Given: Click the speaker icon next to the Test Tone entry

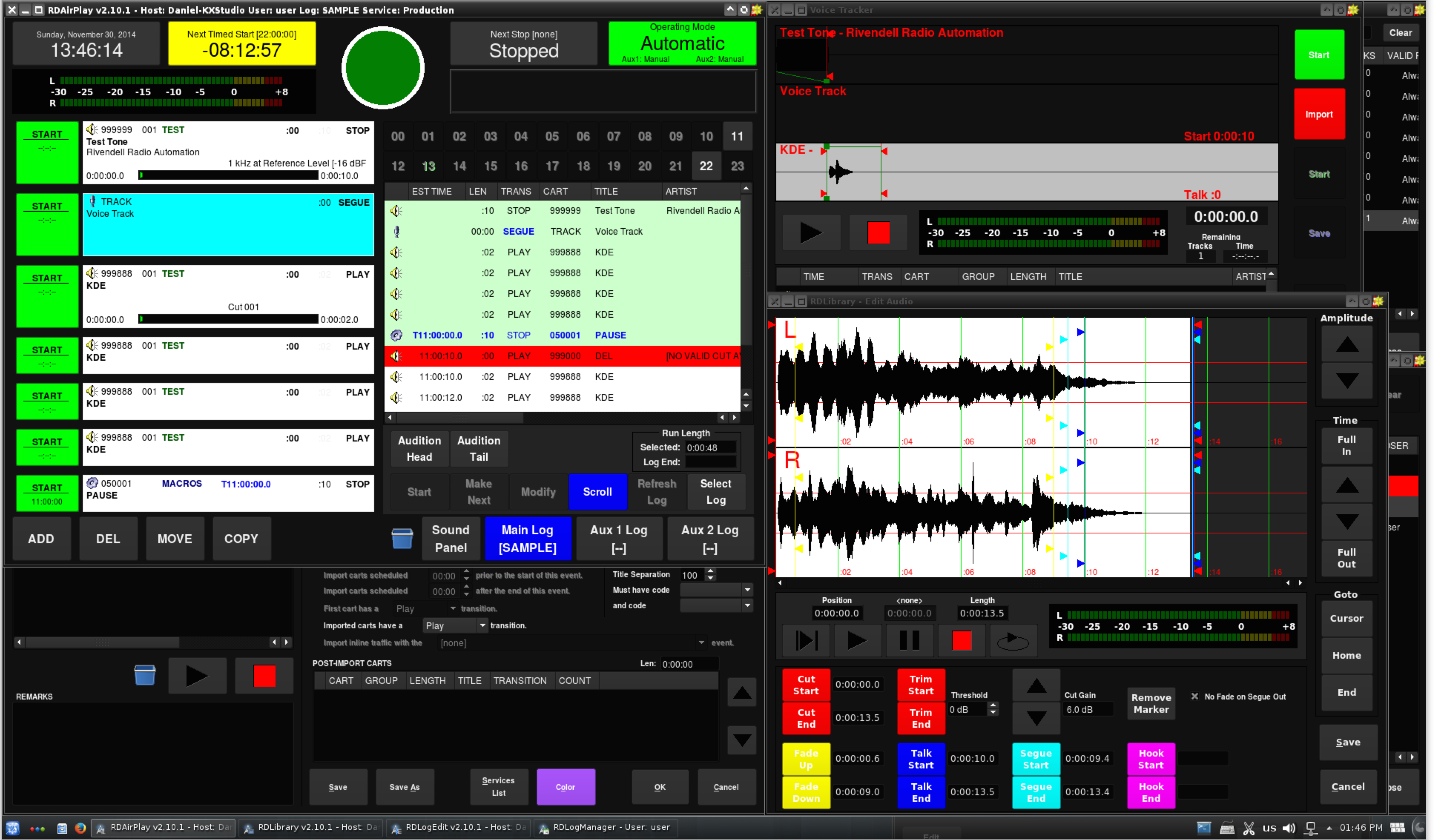Looking at the screenshot, I should [x=91, y=130].
